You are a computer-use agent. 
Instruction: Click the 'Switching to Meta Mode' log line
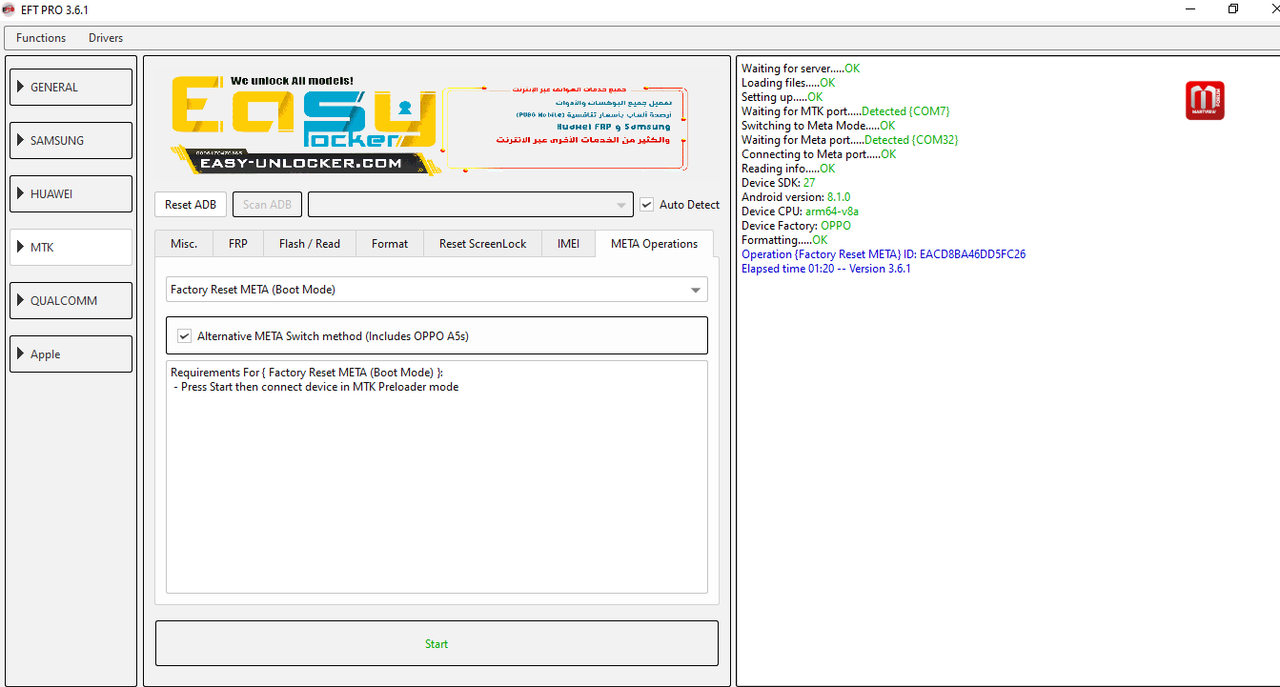click(818, 126)
